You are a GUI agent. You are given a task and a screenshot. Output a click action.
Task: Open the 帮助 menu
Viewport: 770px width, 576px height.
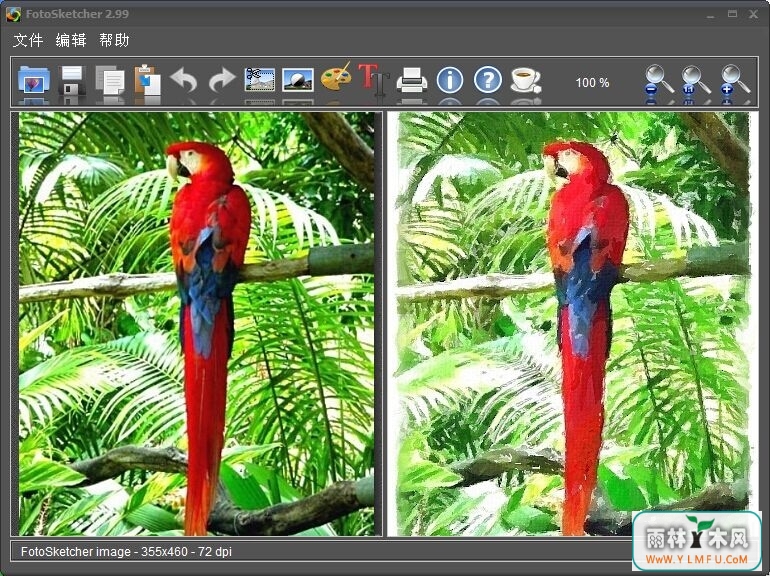tap(114, 40)
